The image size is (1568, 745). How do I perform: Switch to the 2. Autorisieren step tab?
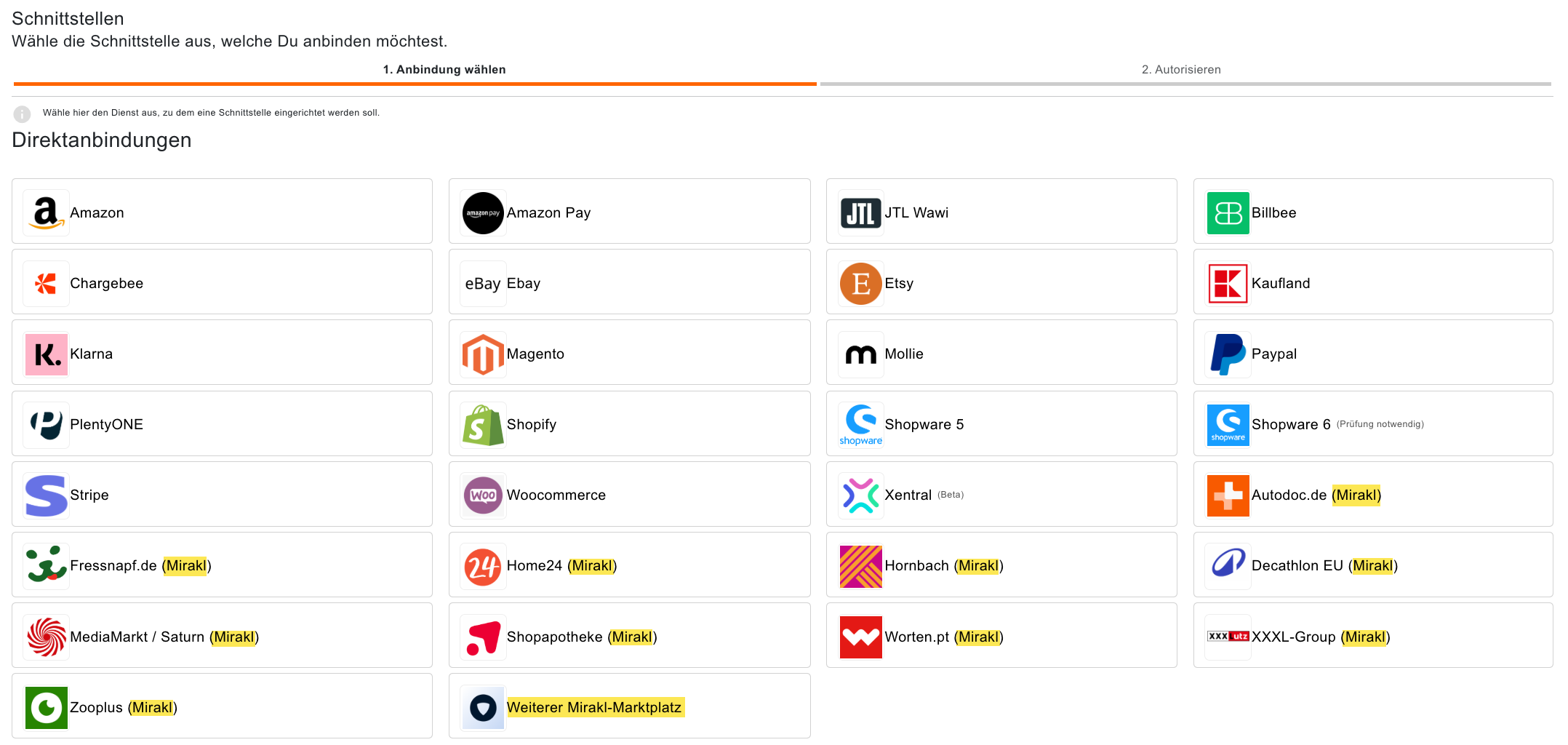click(1180, 70)
